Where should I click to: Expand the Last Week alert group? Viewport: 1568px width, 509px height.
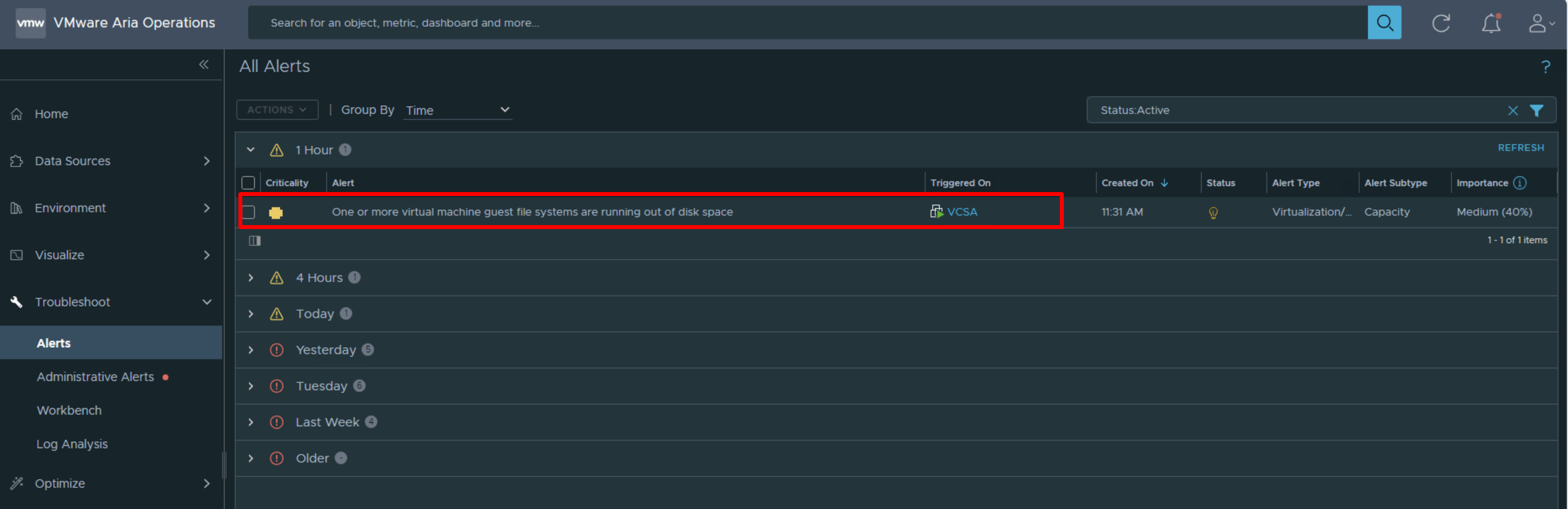pyautogui.click(x=250, y=422)
